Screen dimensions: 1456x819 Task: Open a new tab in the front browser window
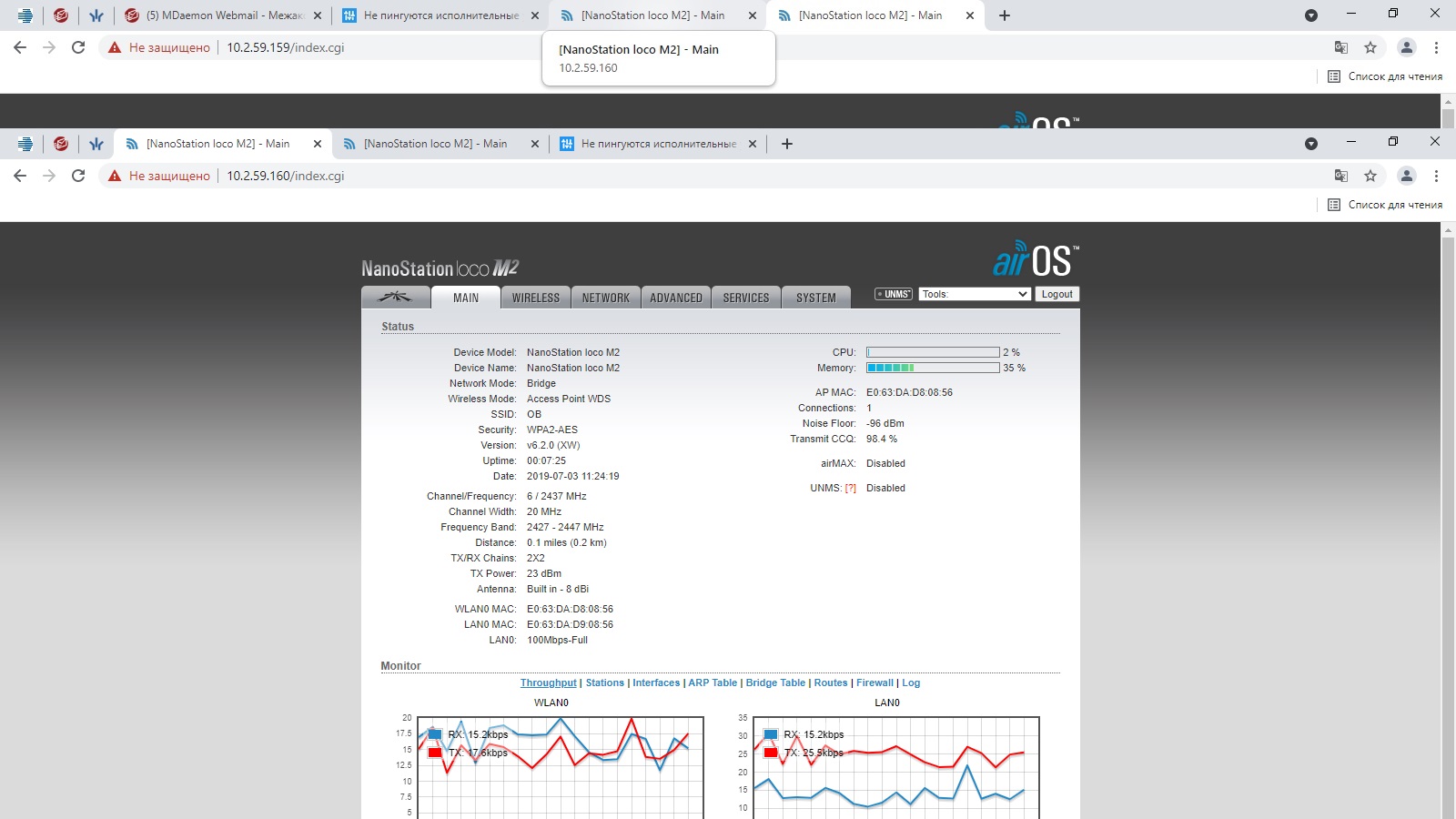tap(787, 144)
